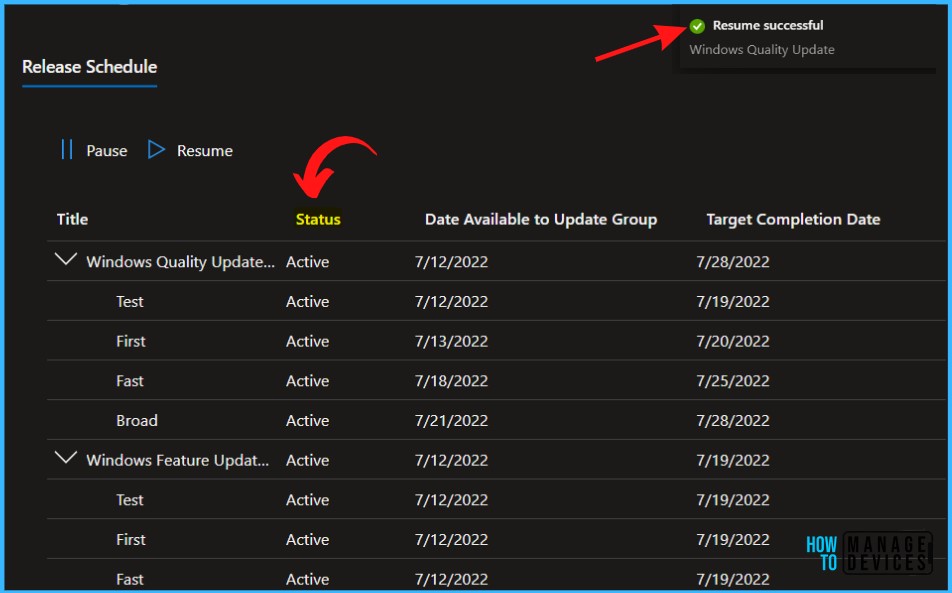Click the notification's Windows Quality Update text
Screen dimensions: 952x593
[x=762, y=50]
